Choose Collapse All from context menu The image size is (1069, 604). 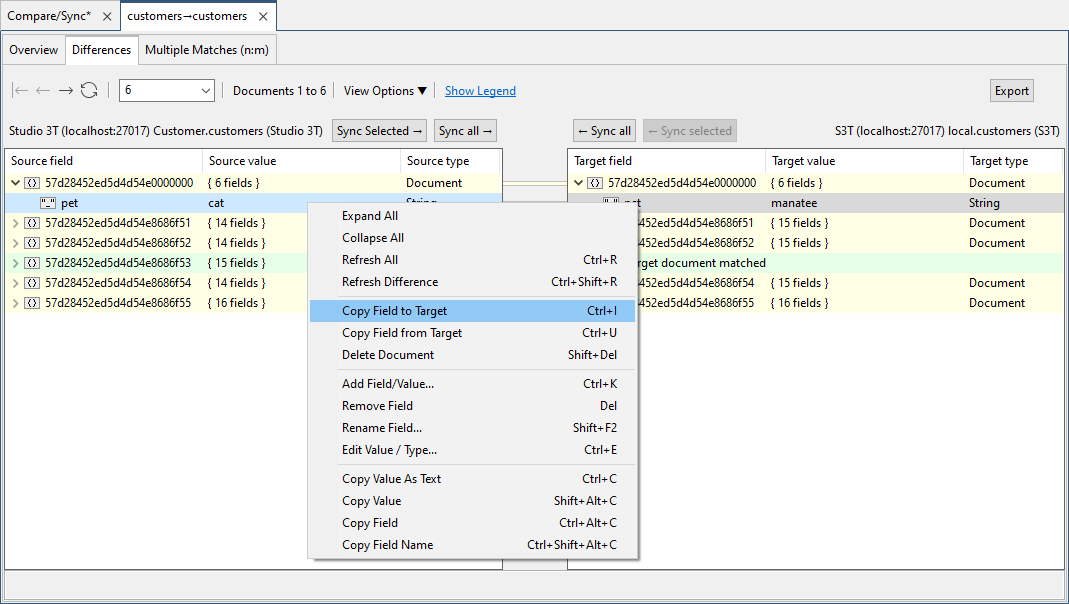(x=472, y=238)
